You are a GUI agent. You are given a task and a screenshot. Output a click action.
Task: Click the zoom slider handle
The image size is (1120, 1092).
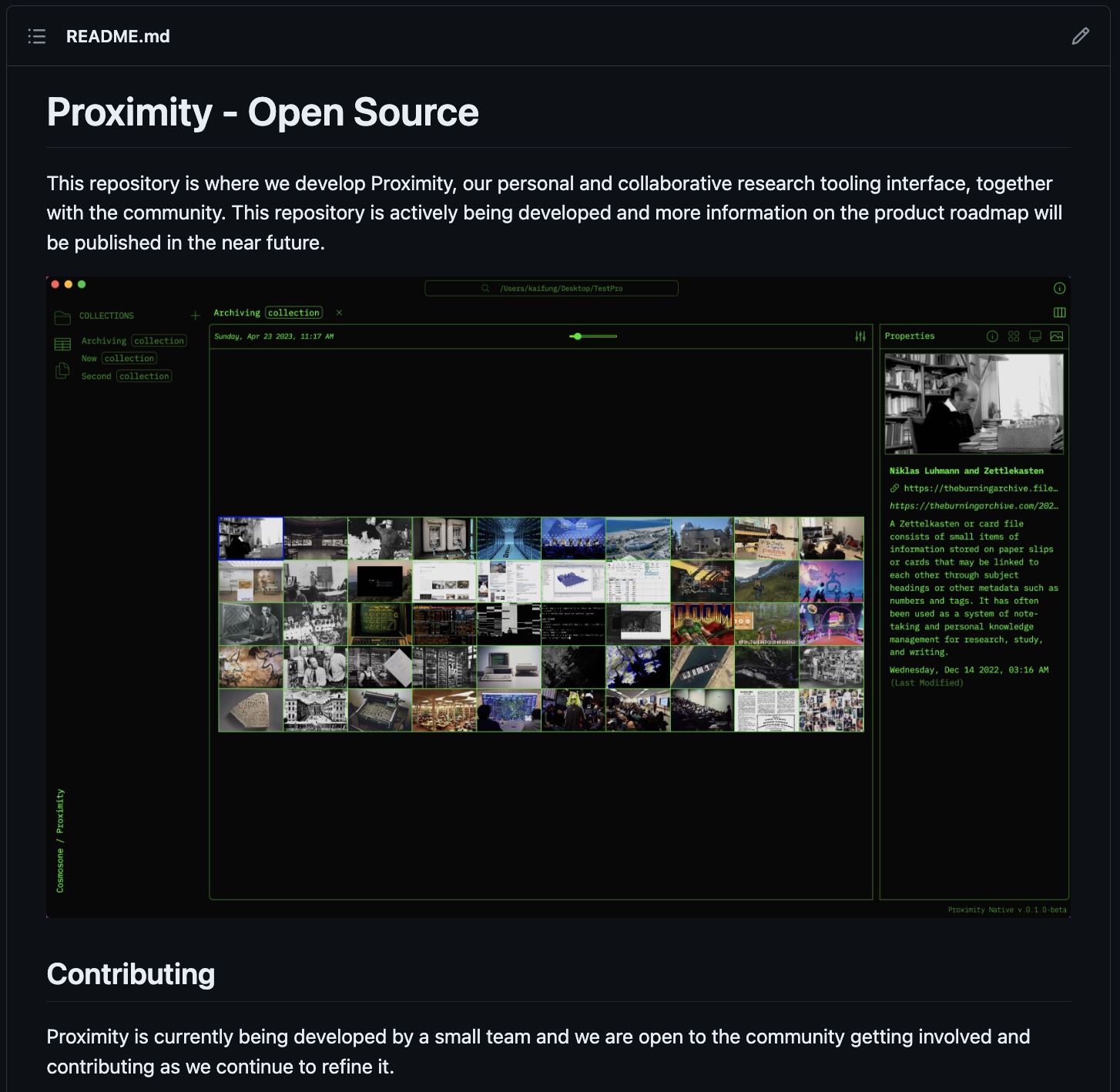pos(577,337)
